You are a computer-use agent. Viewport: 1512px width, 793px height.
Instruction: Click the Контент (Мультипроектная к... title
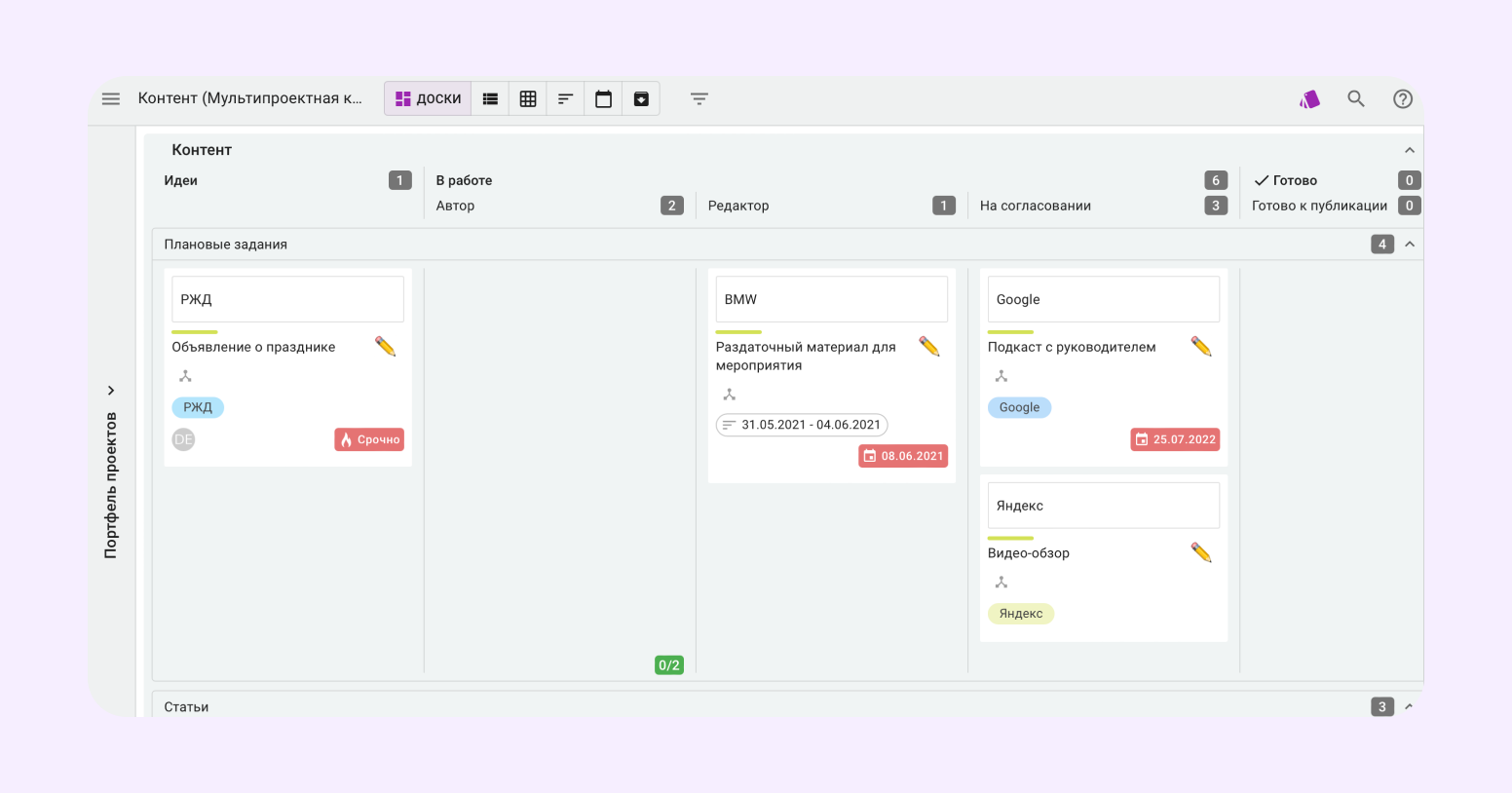point(250,98)
